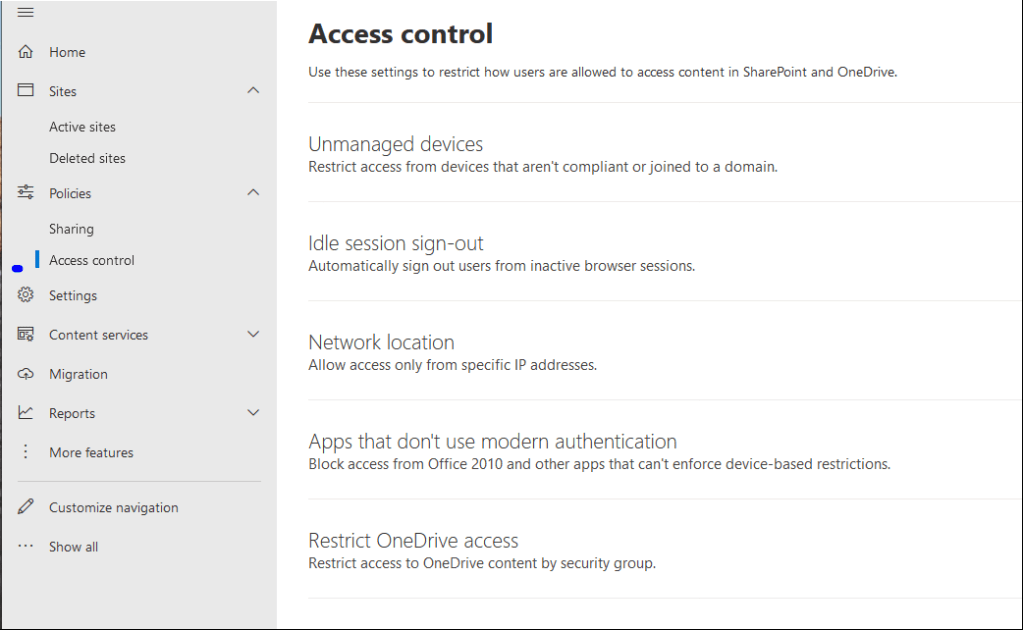
Task: Click the hamburger navigation menu icon
Action: click(x=26, y=12)
